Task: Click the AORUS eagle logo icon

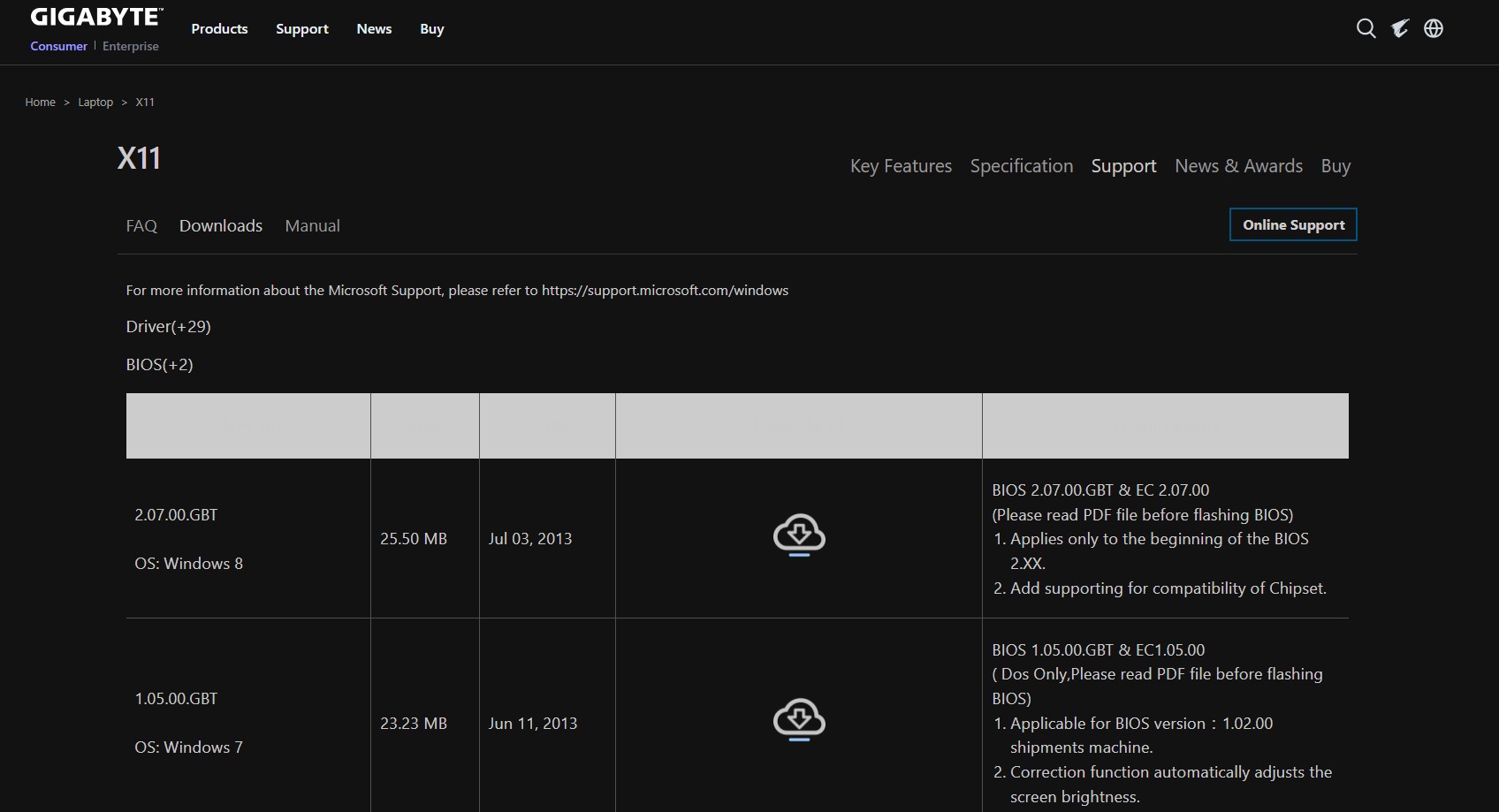Action: click(1400, 28)
